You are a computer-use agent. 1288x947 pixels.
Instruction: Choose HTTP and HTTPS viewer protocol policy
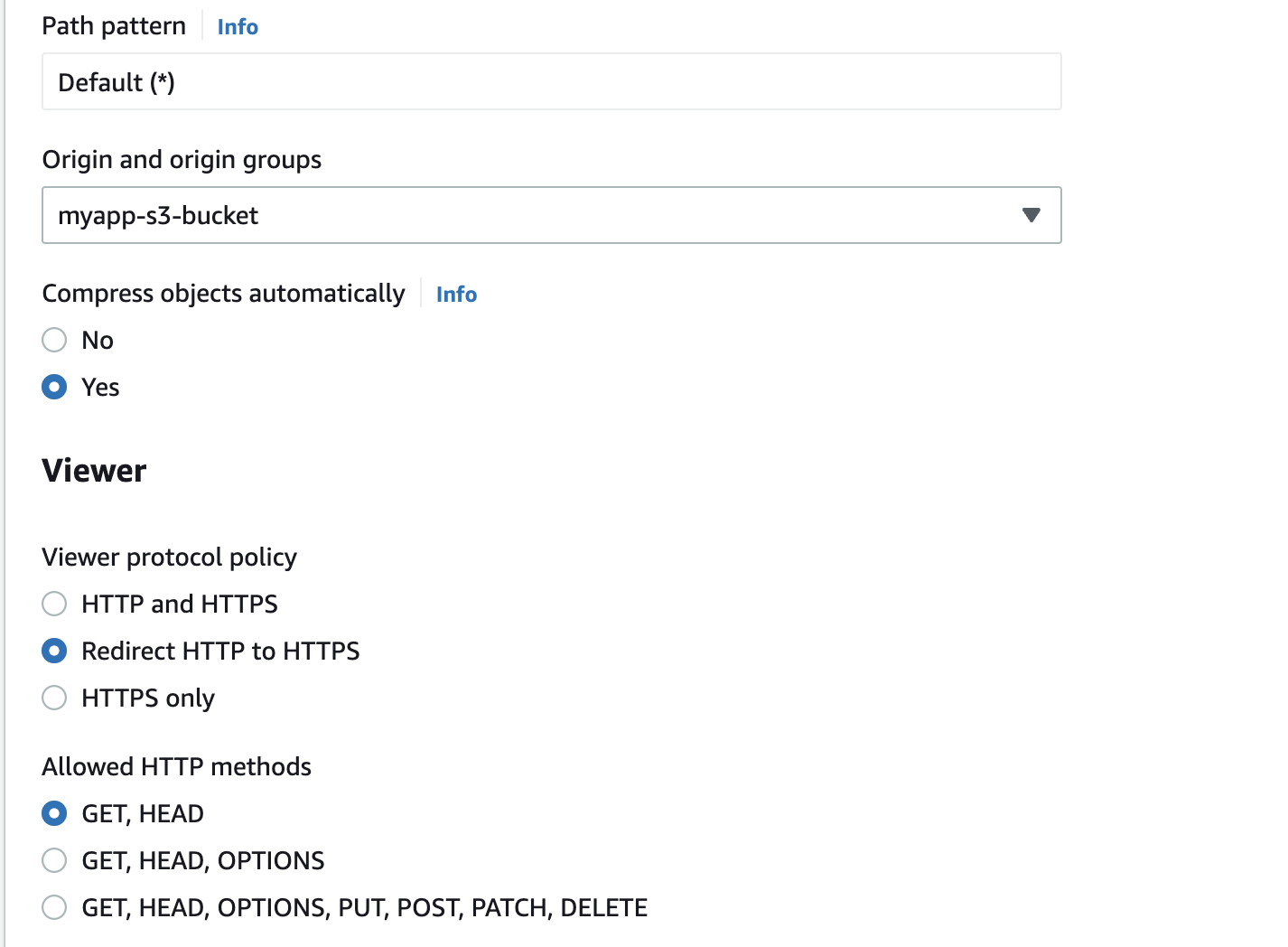[x=54, y=604]
